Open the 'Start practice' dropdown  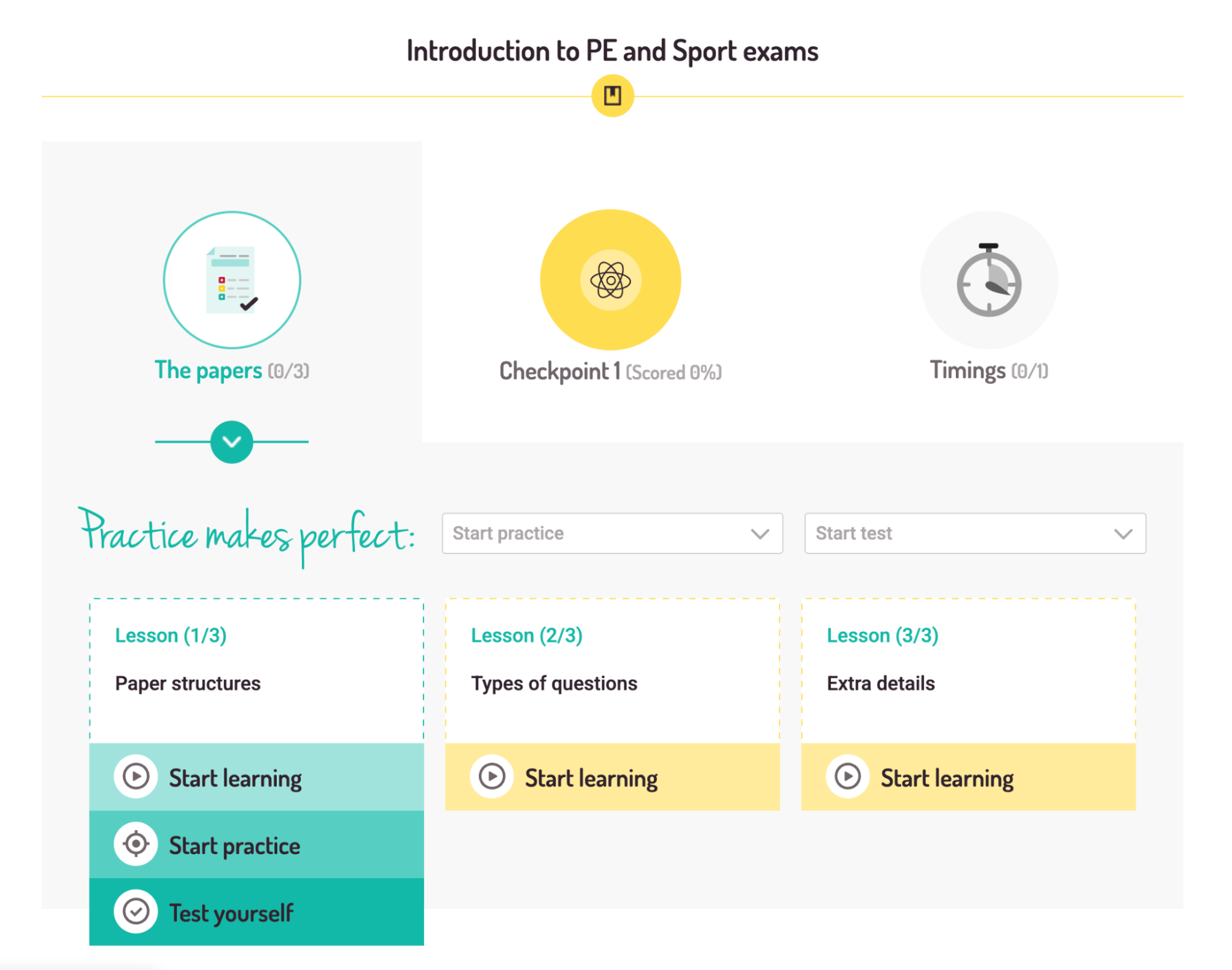[612, 533]
